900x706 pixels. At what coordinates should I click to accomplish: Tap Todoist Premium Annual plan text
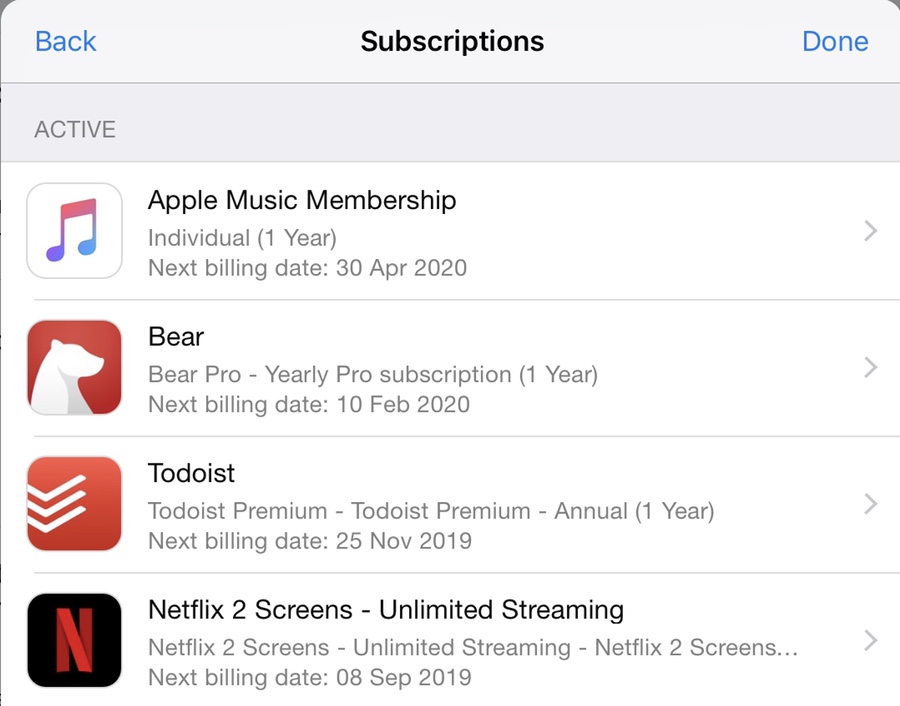(x=430, y=511)
